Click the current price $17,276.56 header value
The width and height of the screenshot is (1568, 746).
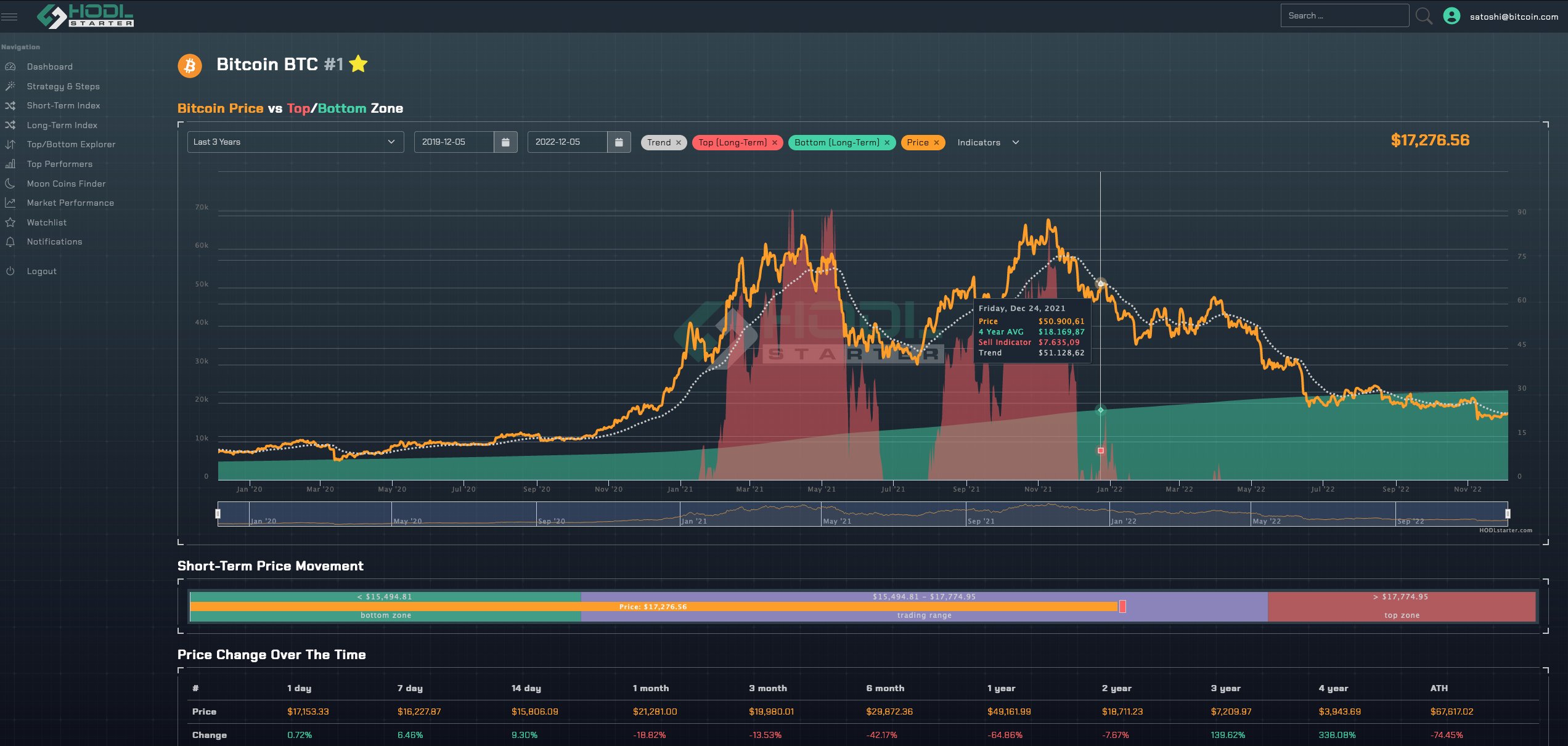click(1430, 140)
